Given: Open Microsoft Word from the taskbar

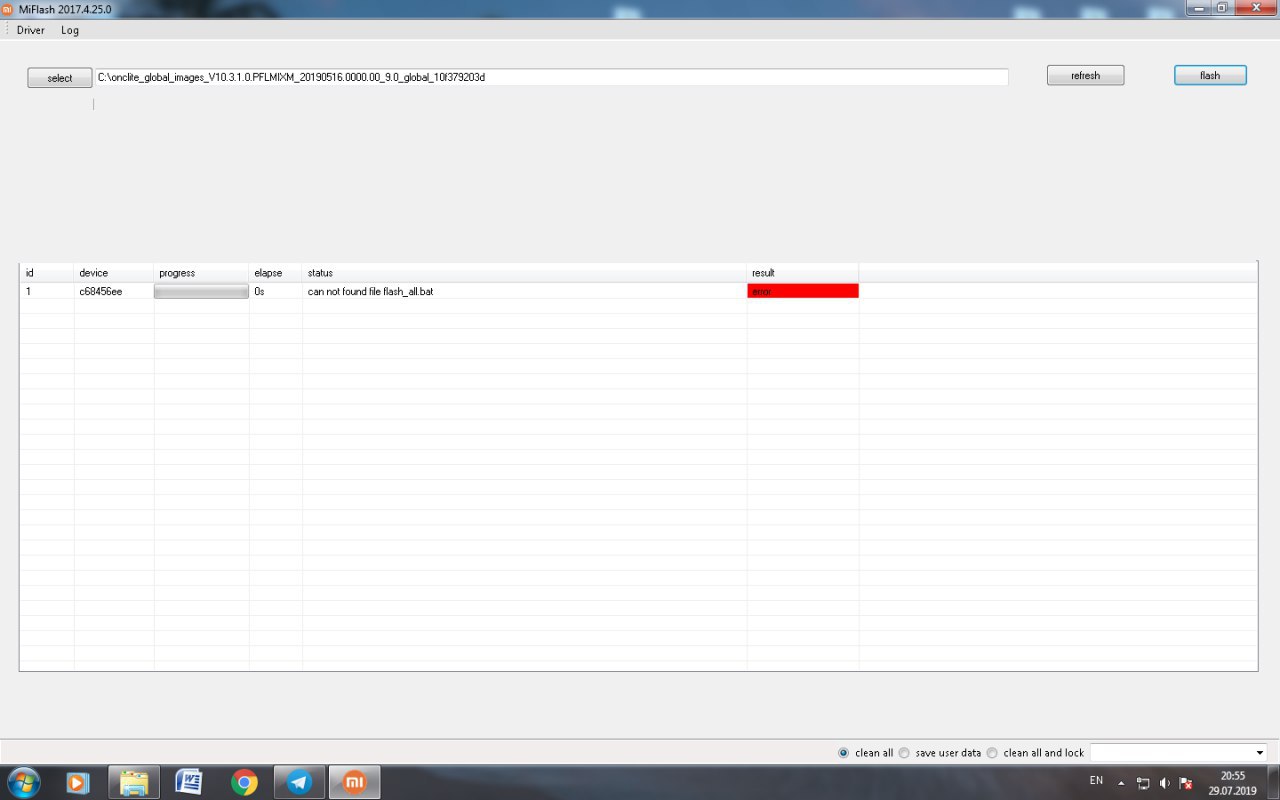Looking at the screenshot, I should tap(189, 782).
